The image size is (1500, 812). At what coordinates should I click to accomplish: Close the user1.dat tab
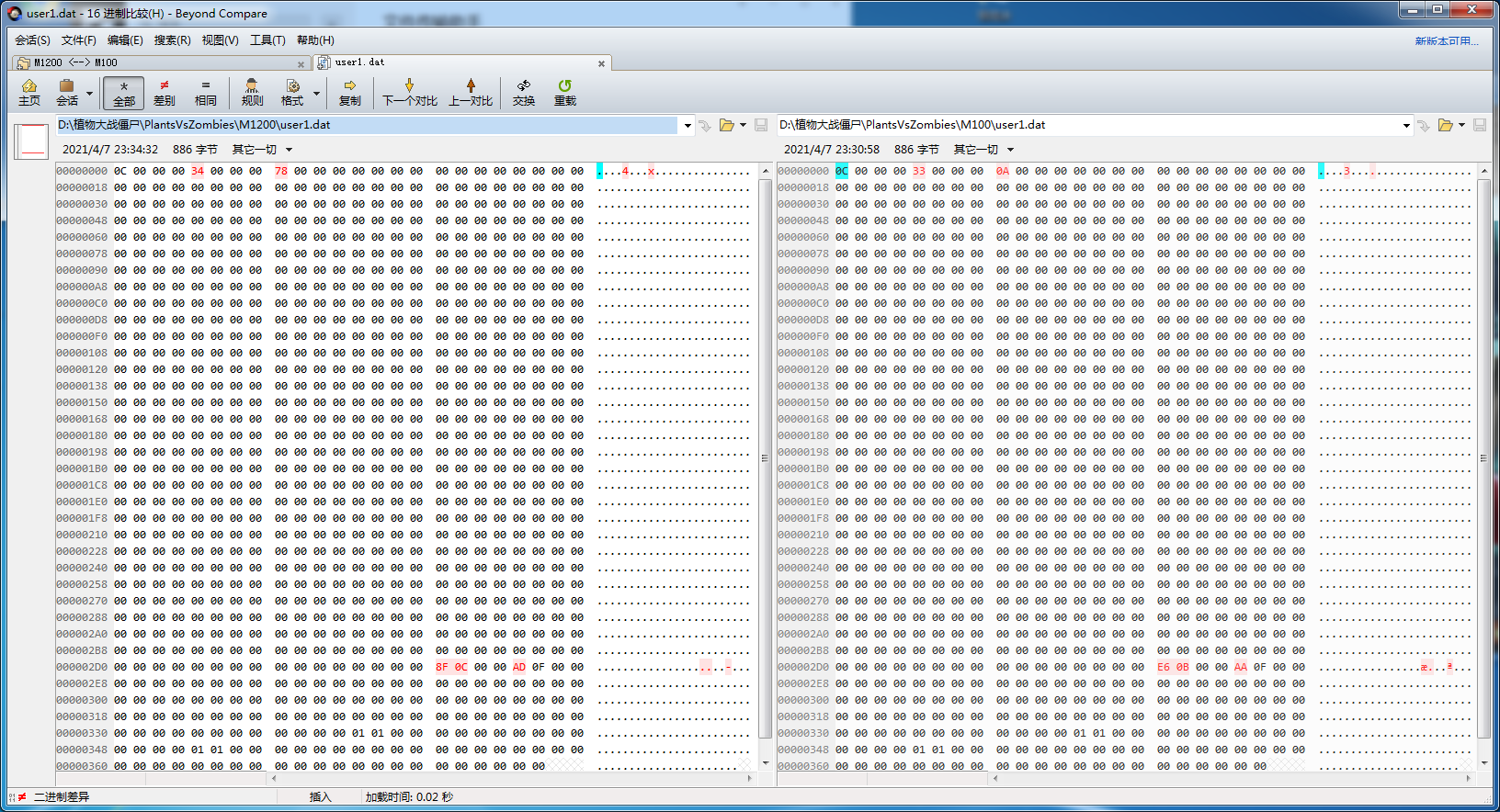pyautogui.click(x=601, y=64)
